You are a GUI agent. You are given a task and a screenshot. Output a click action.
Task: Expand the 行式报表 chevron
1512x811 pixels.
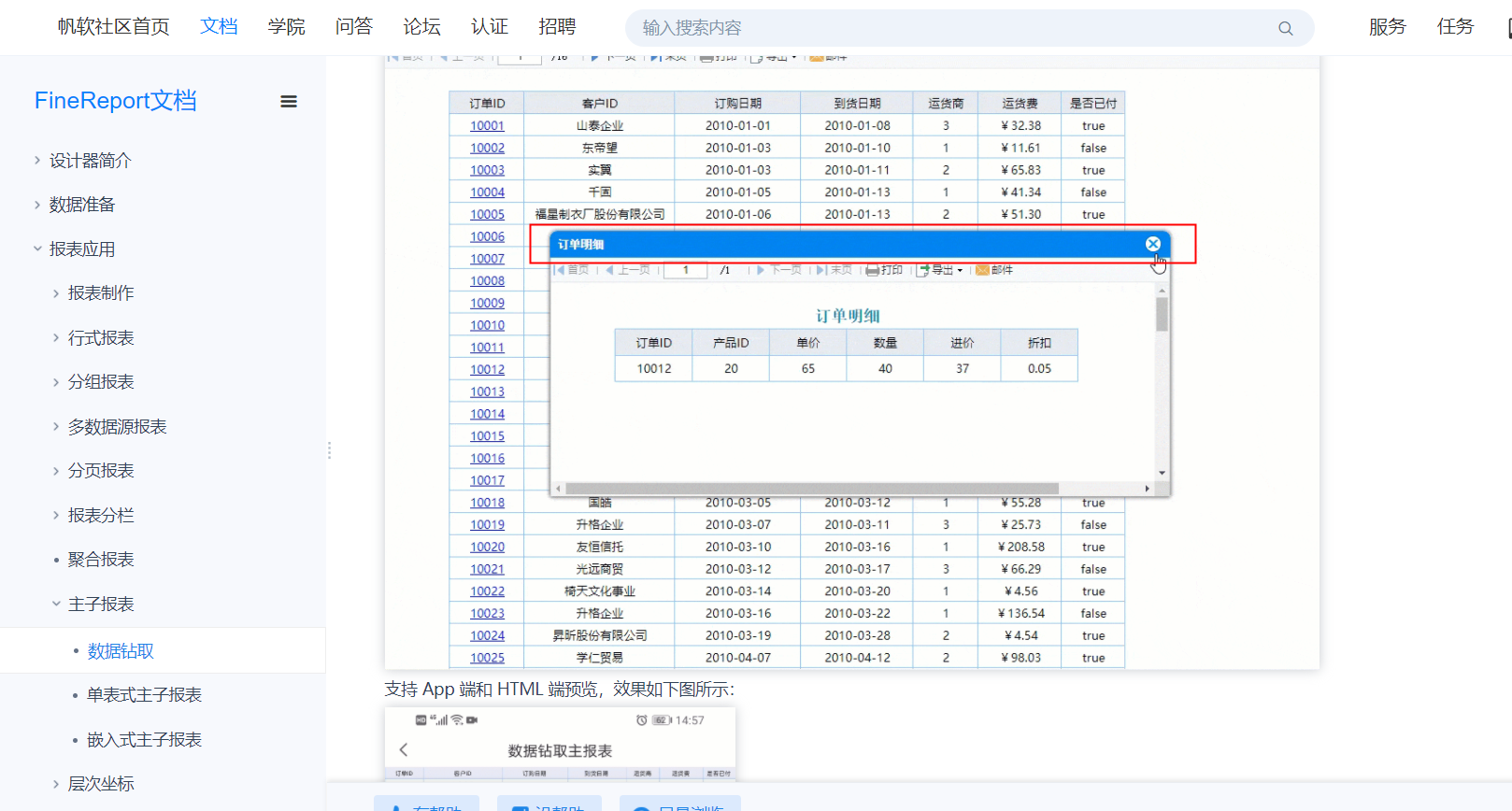coord(56,338)
